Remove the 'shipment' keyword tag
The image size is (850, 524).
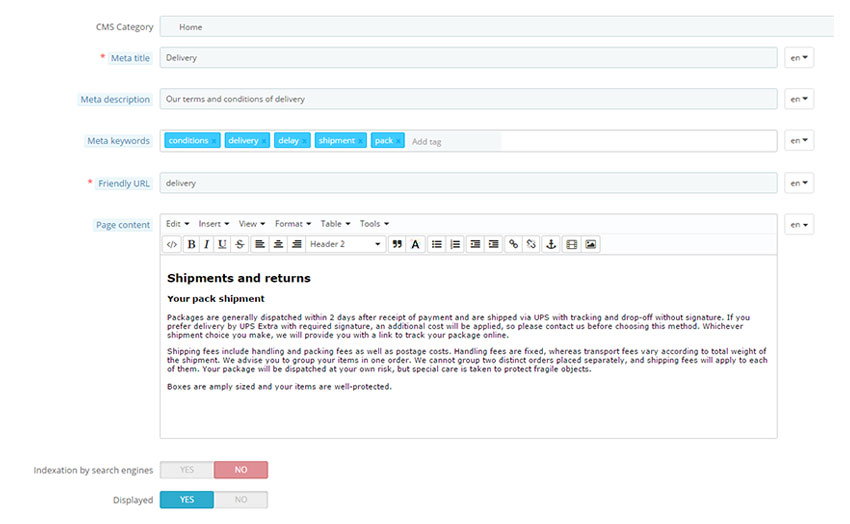tap(361, 142)
